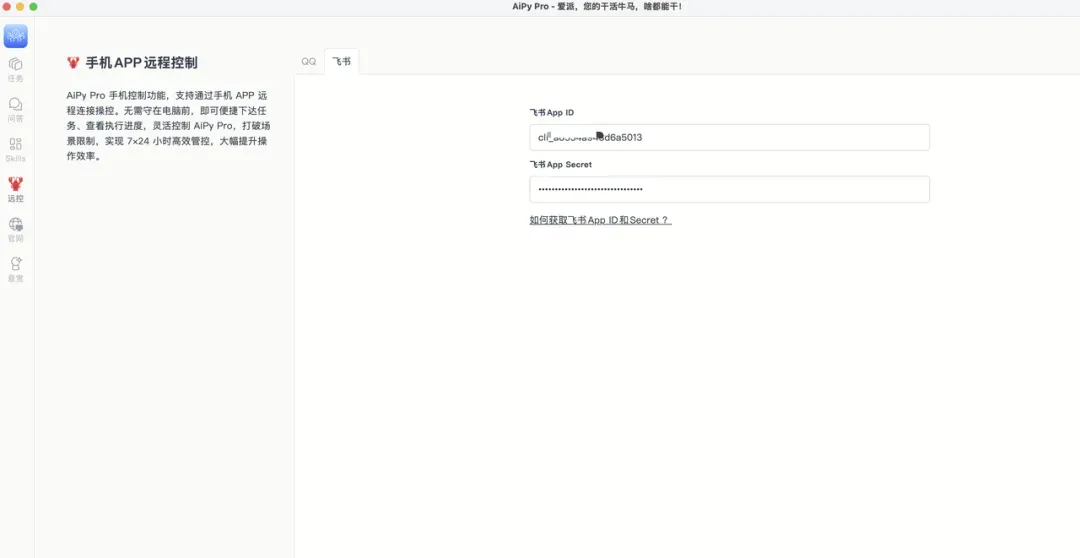1080x558 pixels.
Task: Open the 任务 tasks sidebar icon
Action: (15, 70)
